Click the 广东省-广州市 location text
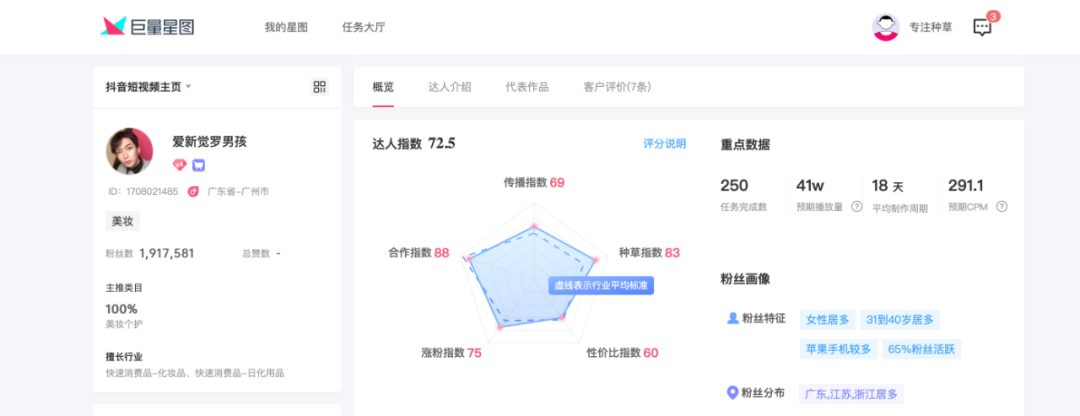The width and height of the screenshot is (1080, 416). (x=238, y=191)
